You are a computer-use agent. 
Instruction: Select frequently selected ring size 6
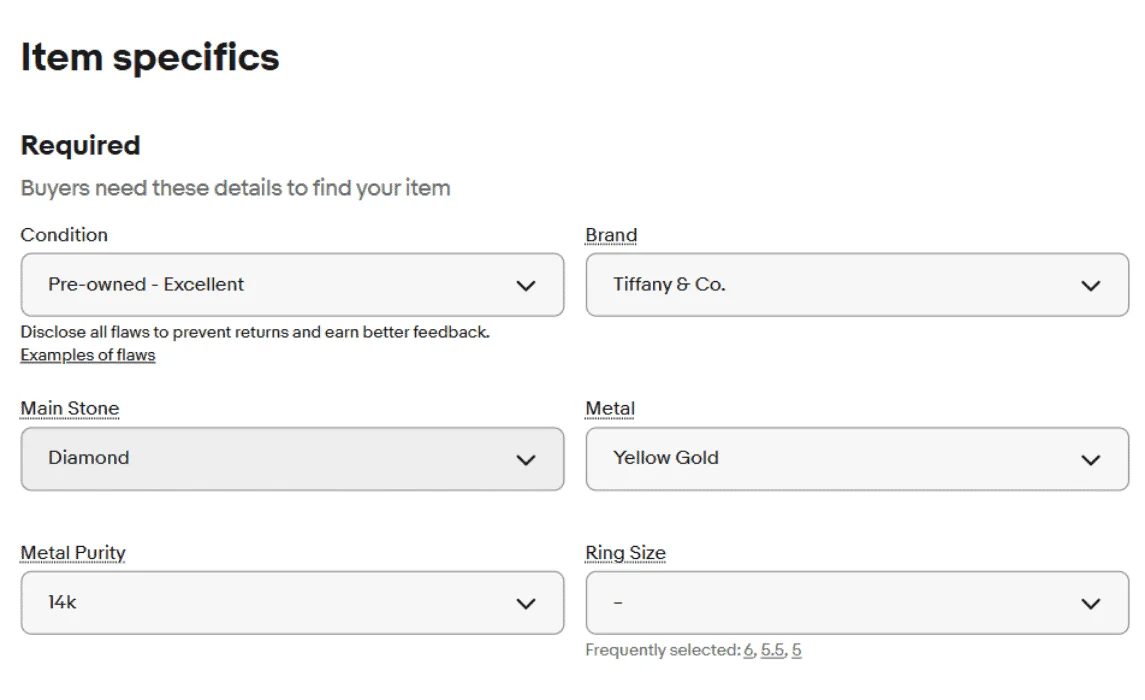pos(748,650)
